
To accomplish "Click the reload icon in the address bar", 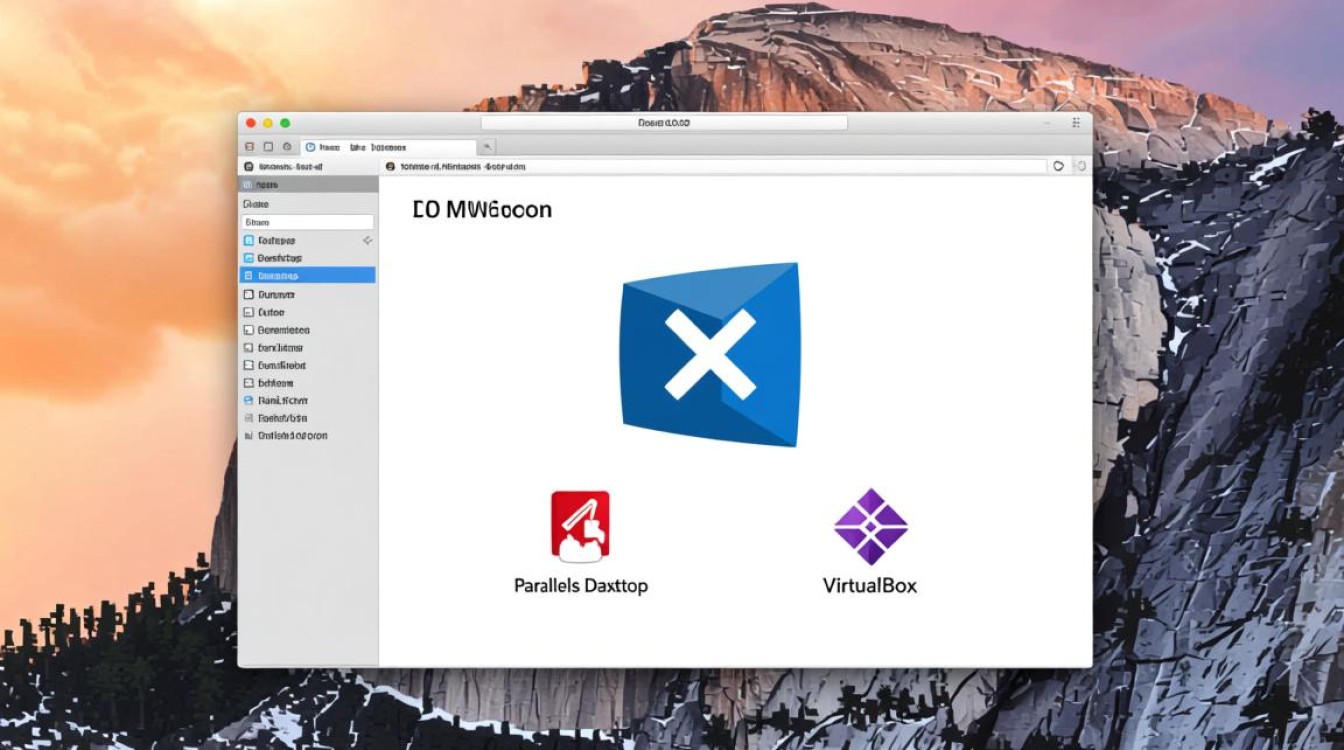I will point(1059,166).
